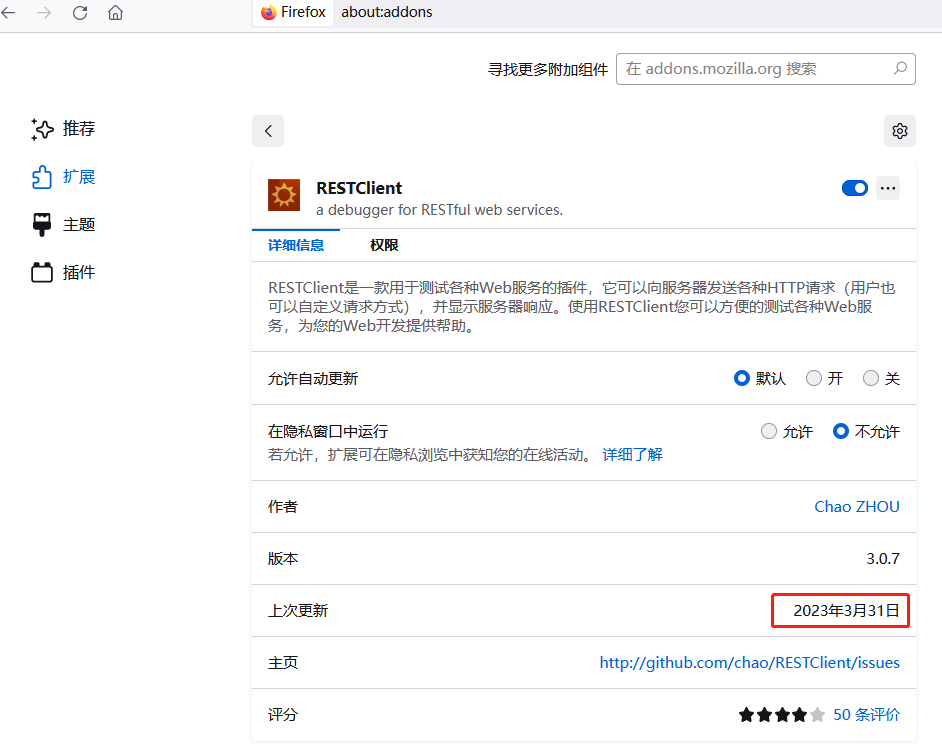Click the RESTClient extension title
The width and height of the screenshot is (942, 744).
[359, 188]
